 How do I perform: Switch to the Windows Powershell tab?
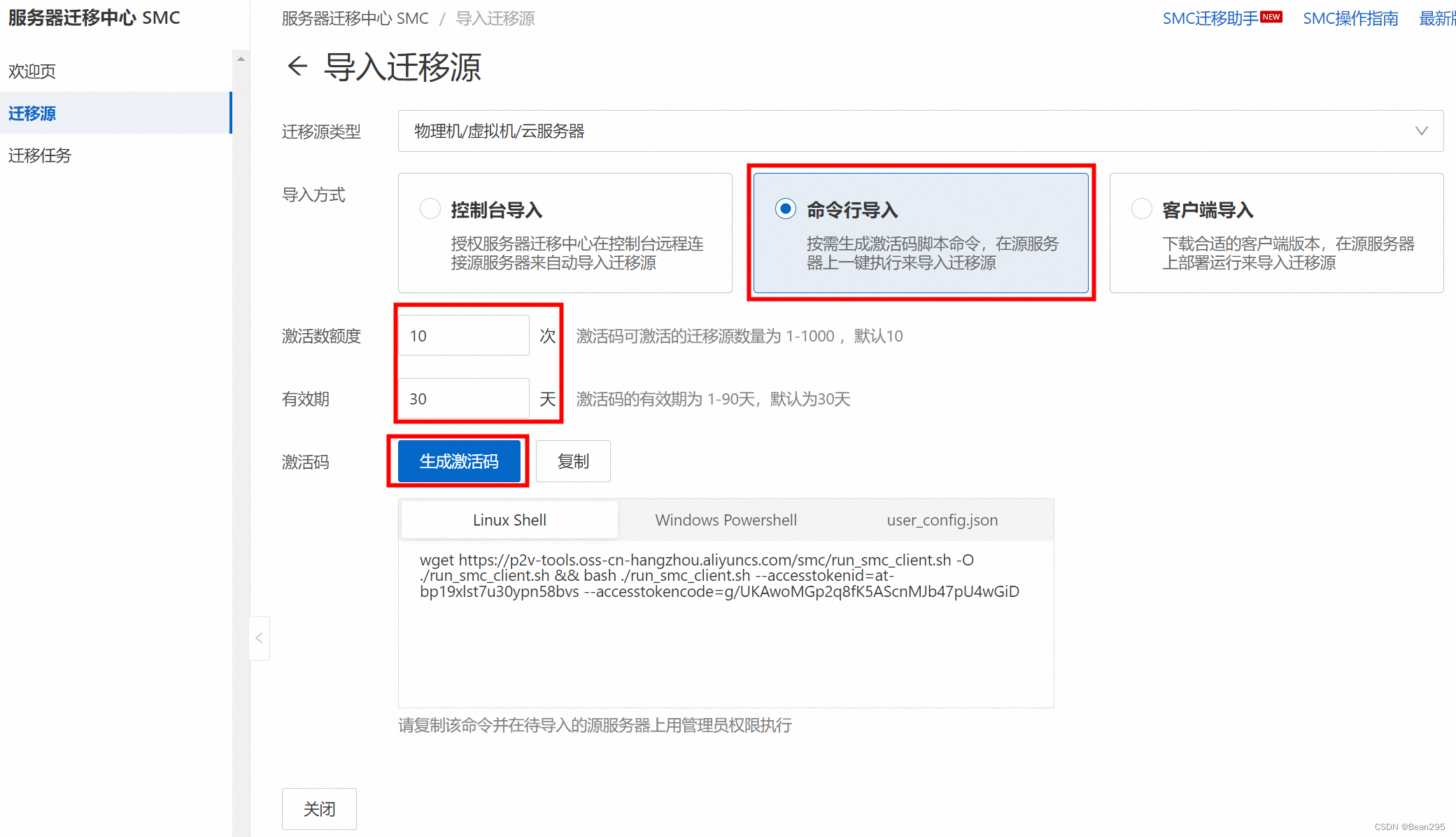point(726,520)
